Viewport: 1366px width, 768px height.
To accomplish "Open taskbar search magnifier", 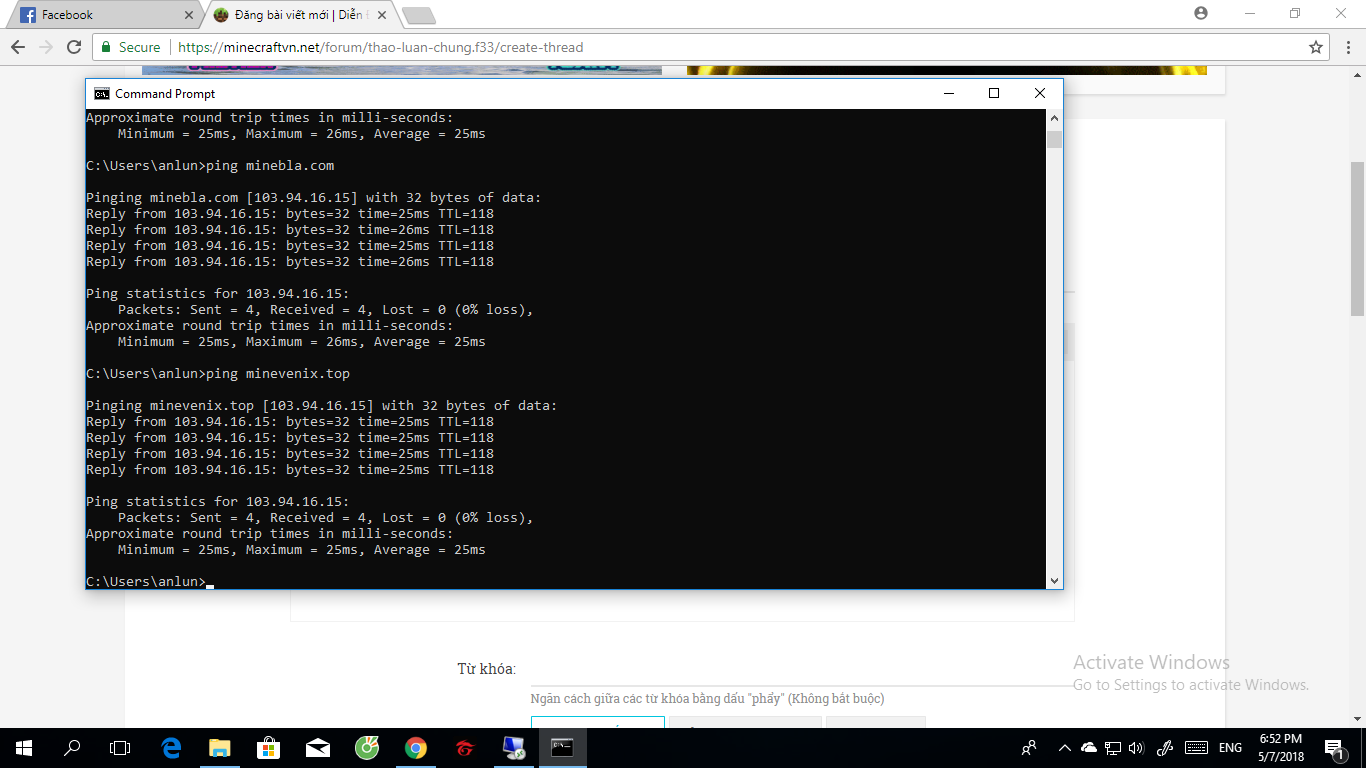I will click(x=72, y=747).
